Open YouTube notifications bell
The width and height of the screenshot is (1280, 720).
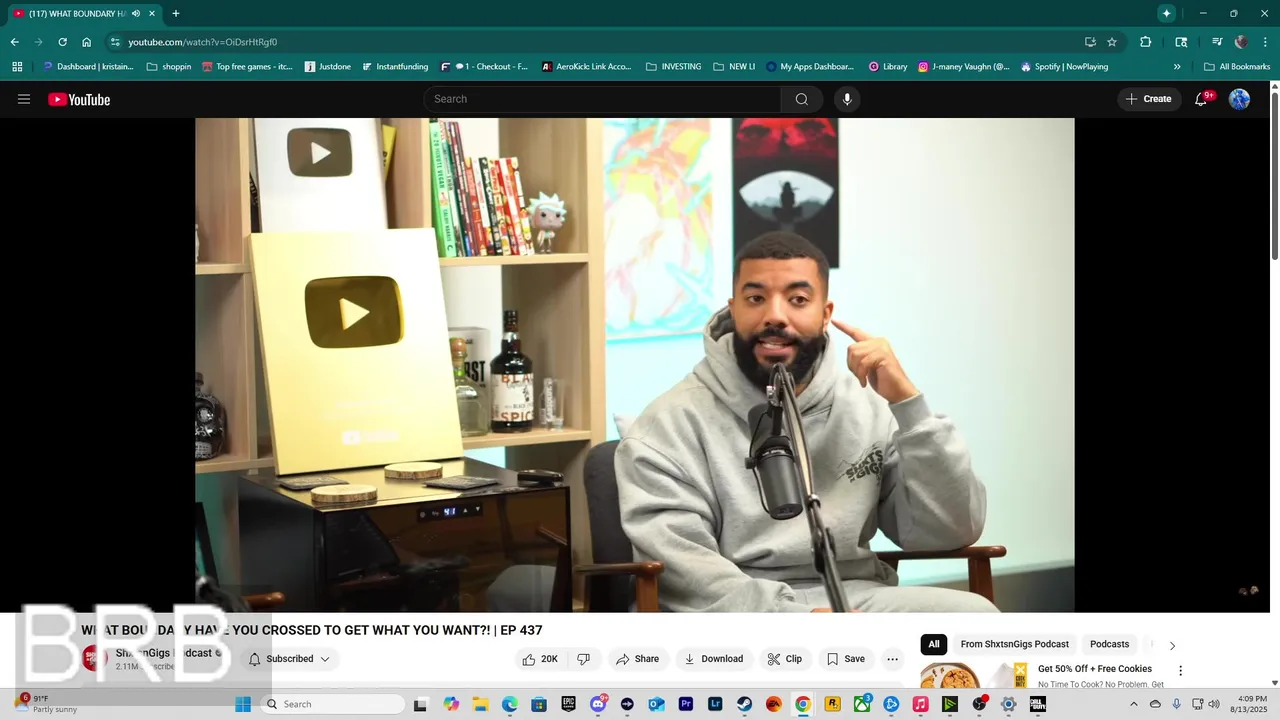click(1202, 99)
